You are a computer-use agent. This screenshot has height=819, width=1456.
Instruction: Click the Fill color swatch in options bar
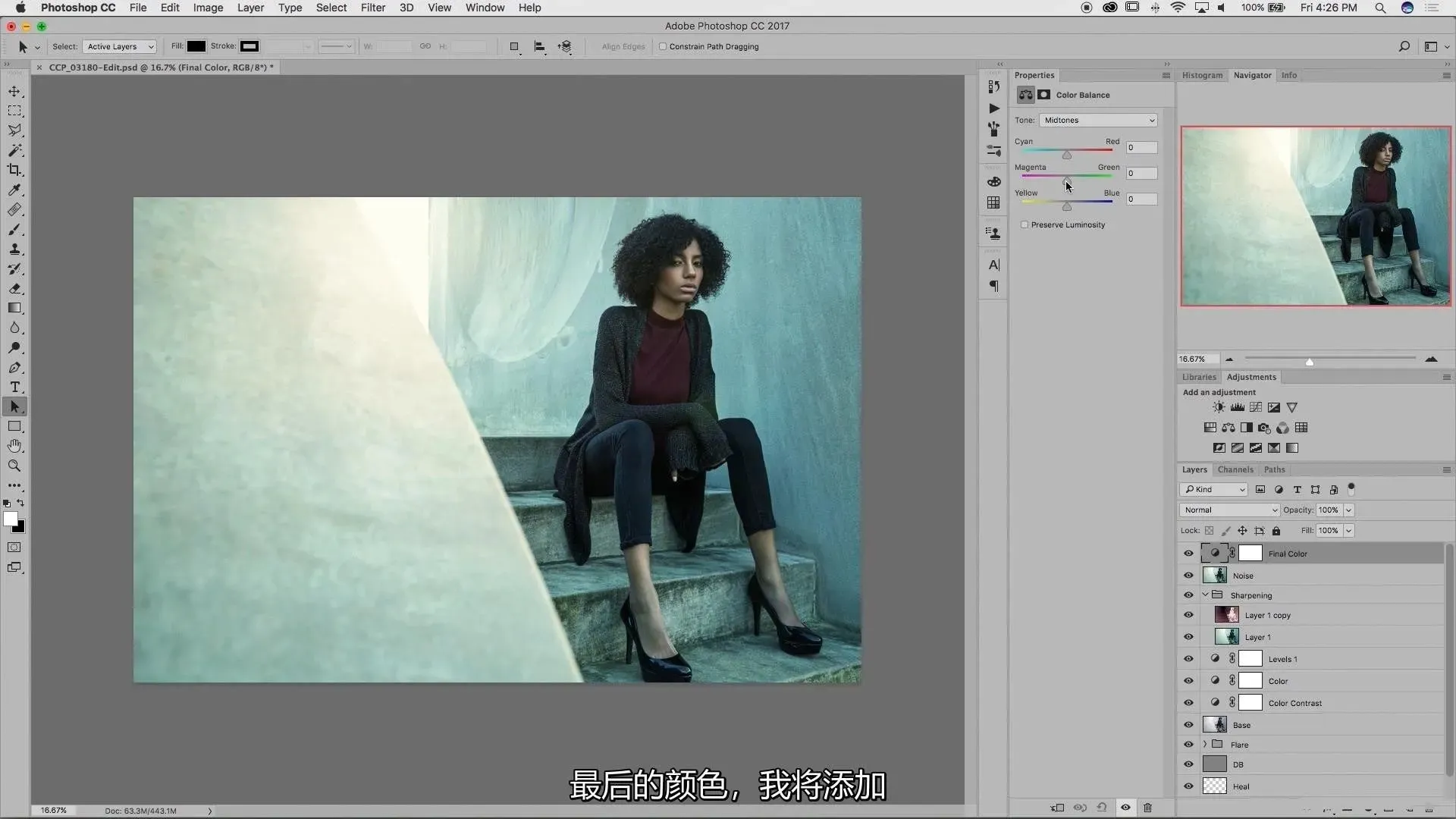196,46
